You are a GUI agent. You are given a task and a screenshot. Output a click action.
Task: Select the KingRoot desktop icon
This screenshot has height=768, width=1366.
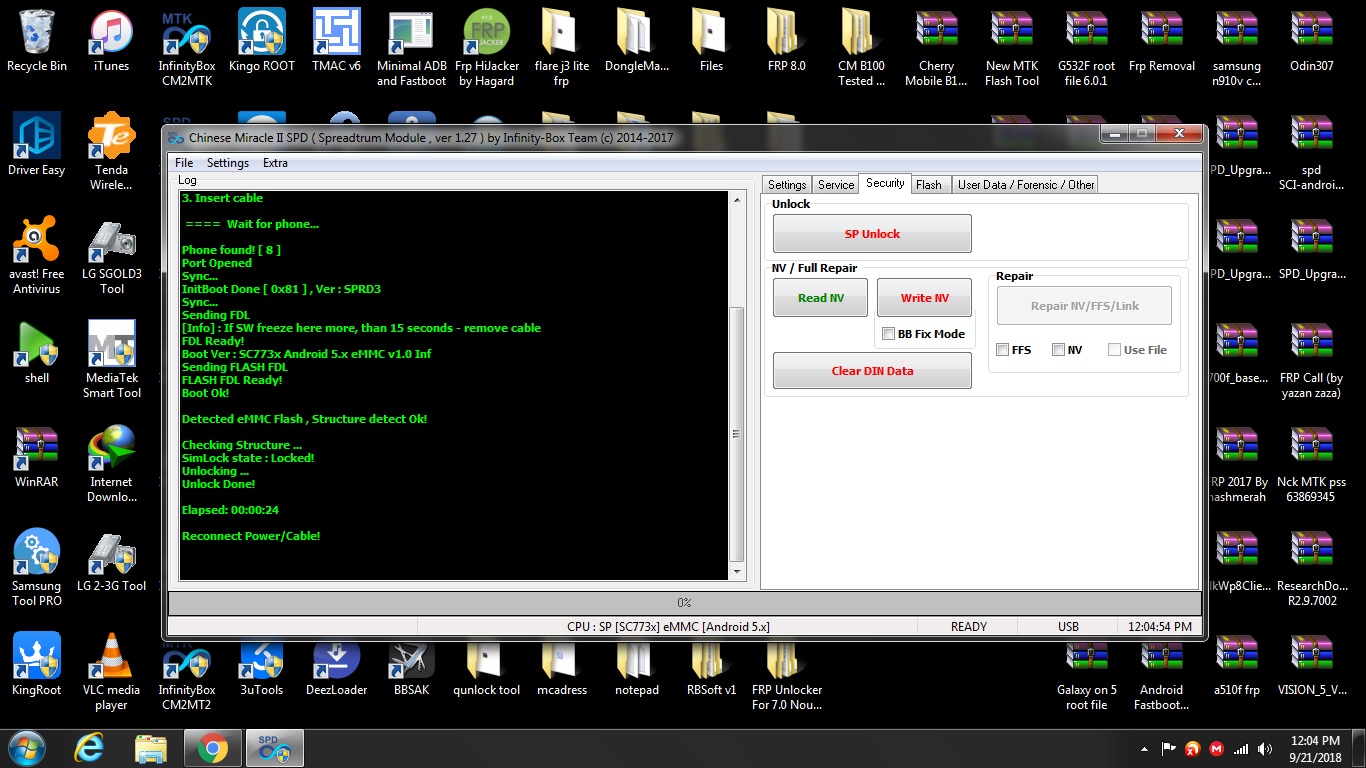coord(37,666)
